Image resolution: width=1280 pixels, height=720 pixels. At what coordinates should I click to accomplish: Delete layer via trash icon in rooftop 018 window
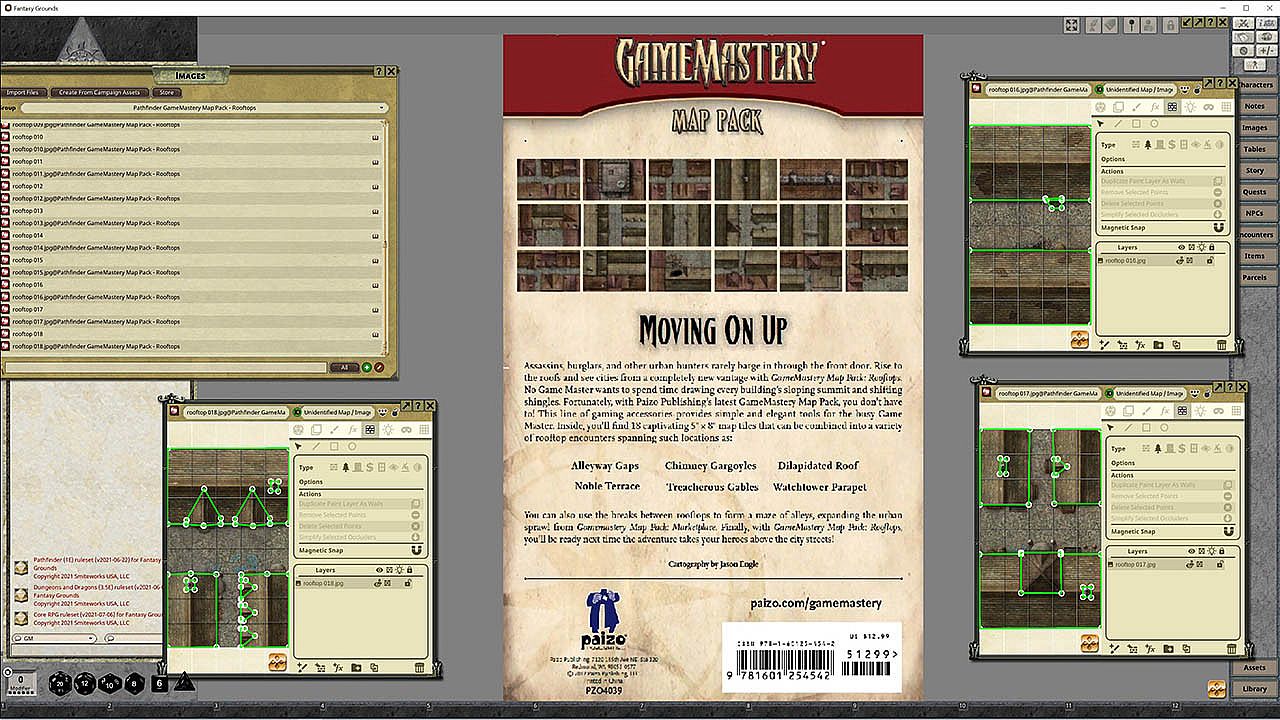click(x=419, y=668)
